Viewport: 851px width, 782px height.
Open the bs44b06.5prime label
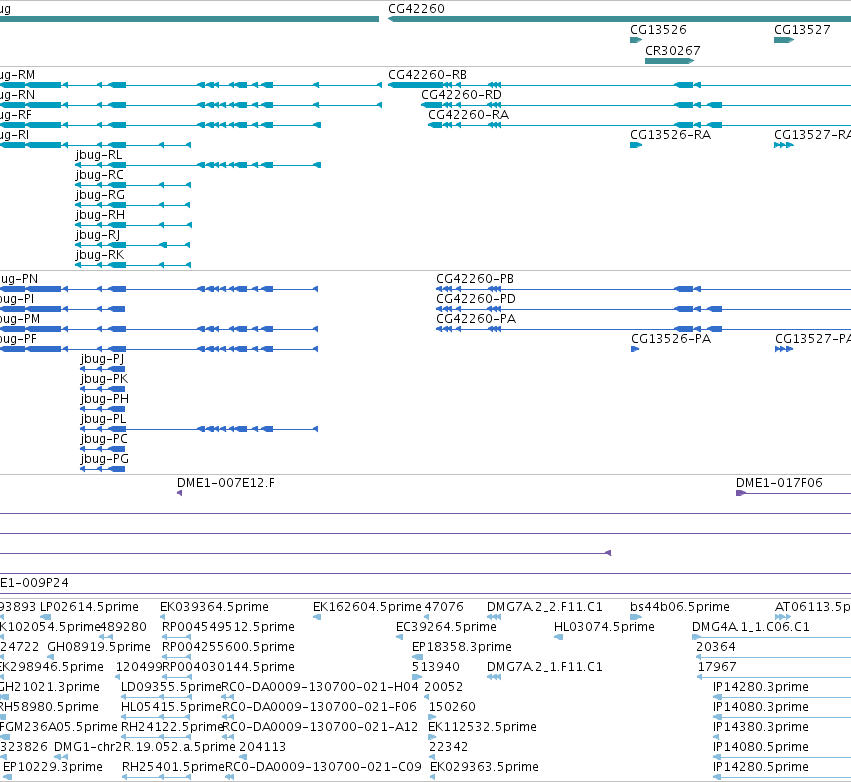(680, 607)
